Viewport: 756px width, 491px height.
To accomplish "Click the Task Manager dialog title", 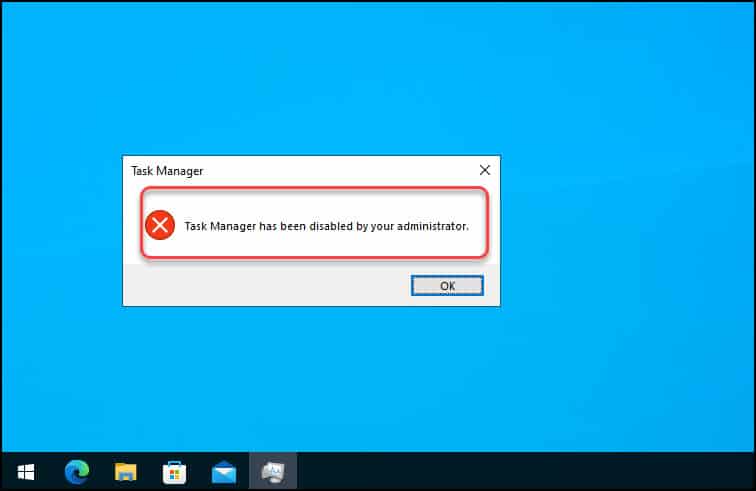I will [167, 171].
